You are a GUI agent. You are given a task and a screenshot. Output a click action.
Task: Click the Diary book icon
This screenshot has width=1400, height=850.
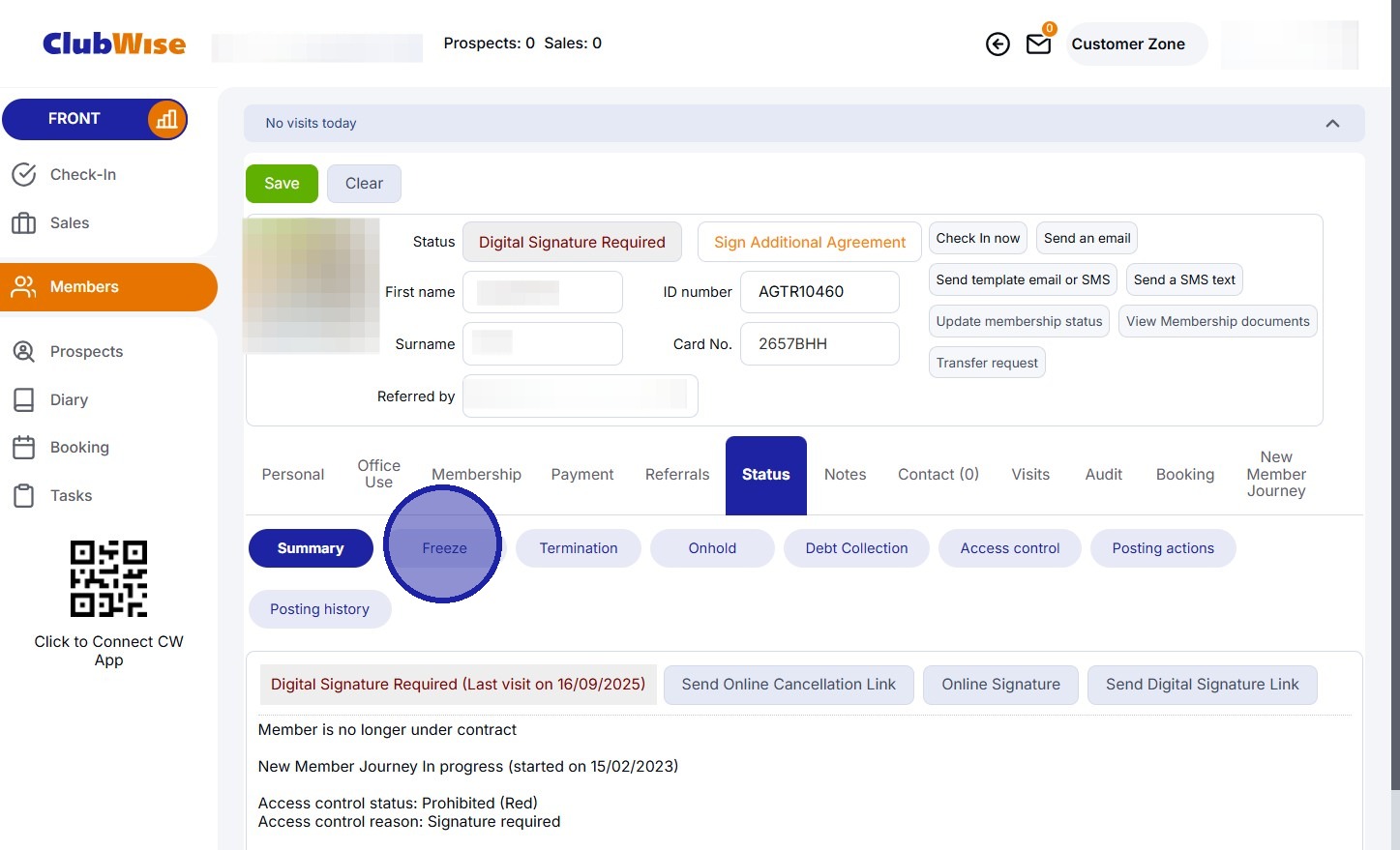(23, 399)
